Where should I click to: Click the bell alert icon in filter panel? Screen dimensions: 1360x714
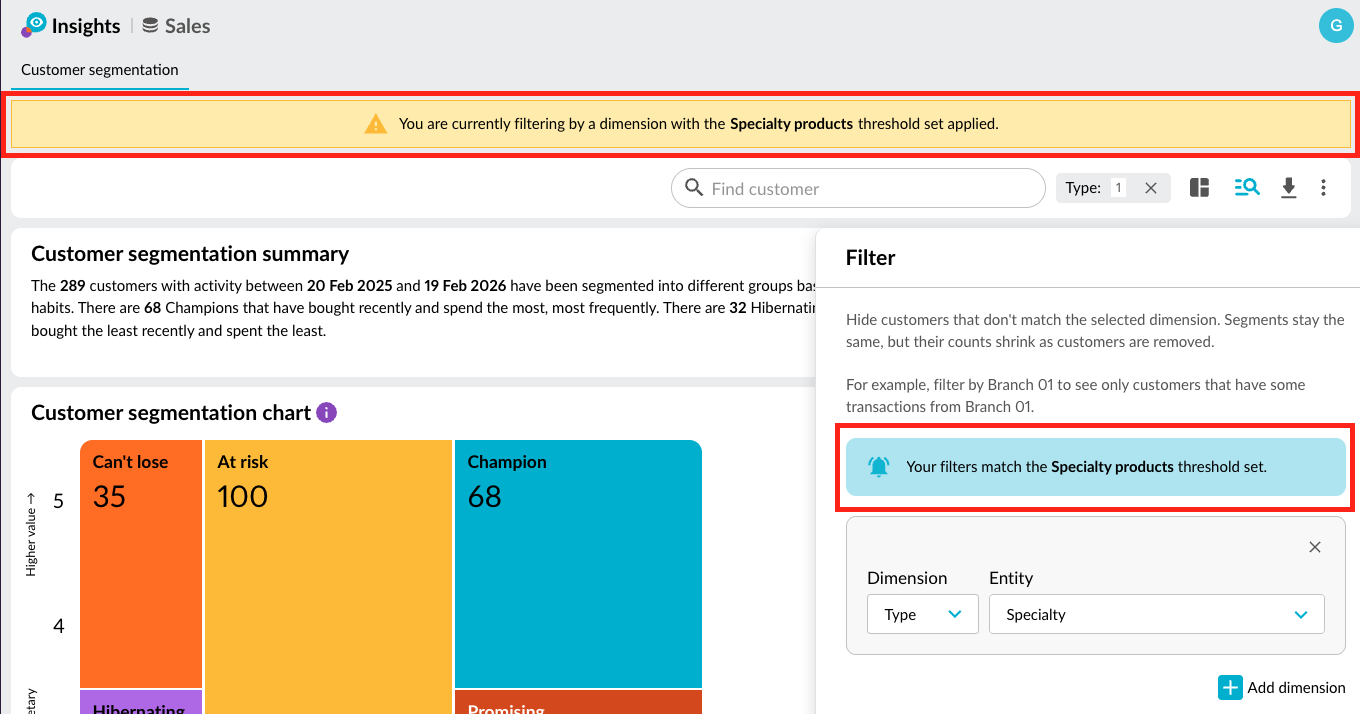point(878,467)
